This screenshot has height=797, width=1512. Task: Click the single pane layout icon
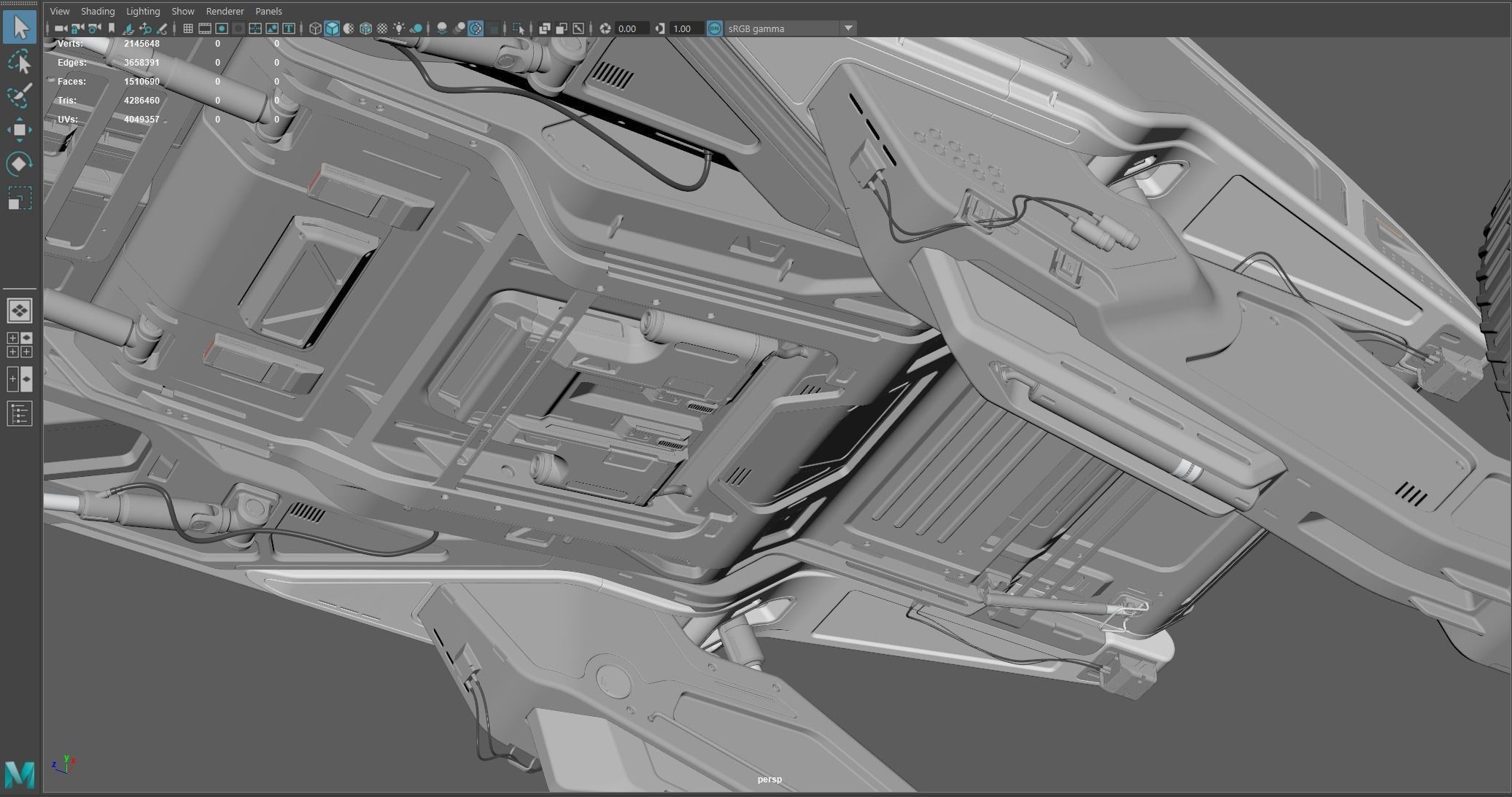[x=20, y=311]
